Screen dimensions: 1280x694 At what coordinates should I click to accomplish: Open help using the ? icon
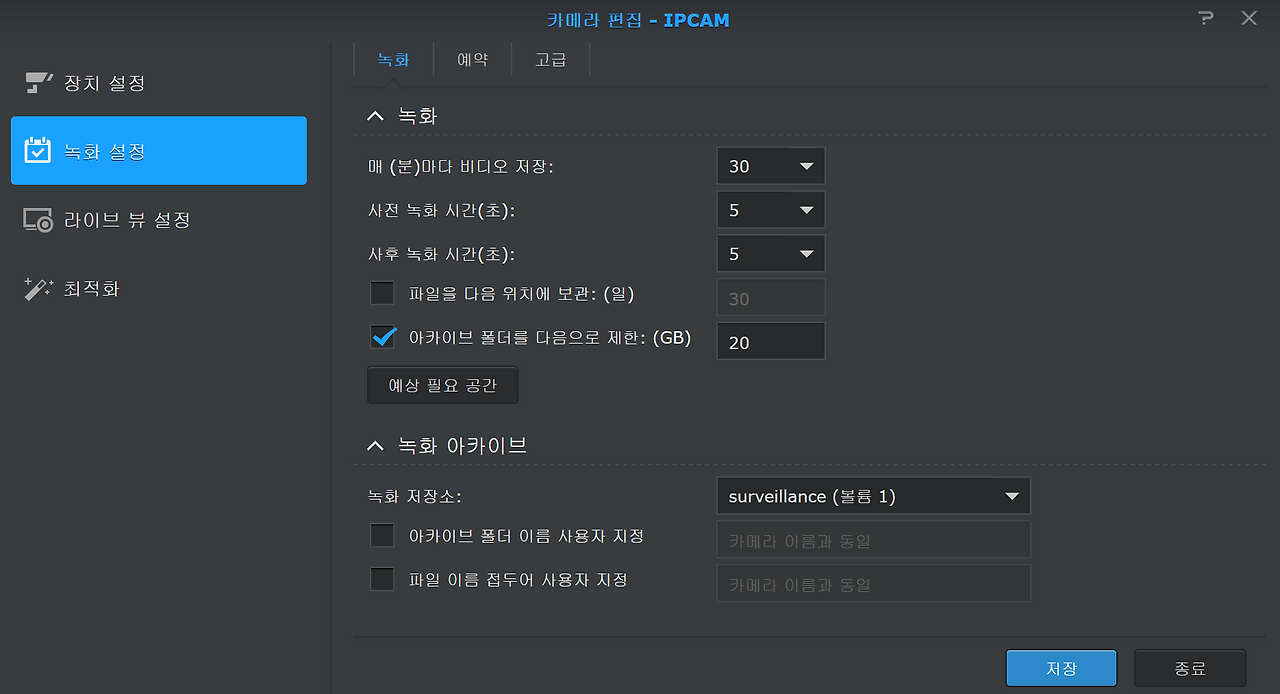[x=1205, y=18]
